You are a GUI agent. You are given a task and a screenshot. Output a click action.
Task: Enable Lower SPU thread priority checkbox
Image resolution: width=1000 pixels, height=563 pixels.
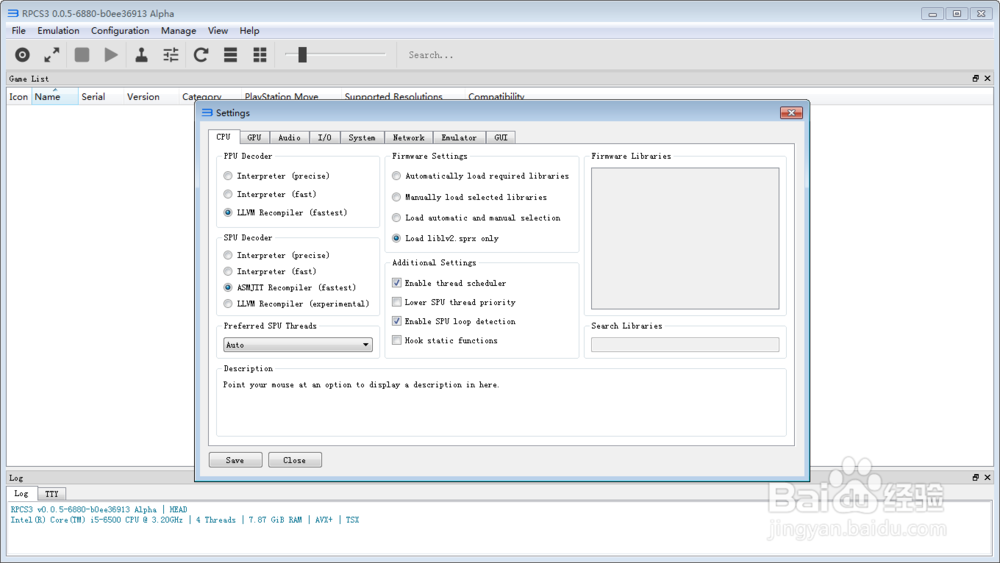click(x=397, y=302)
